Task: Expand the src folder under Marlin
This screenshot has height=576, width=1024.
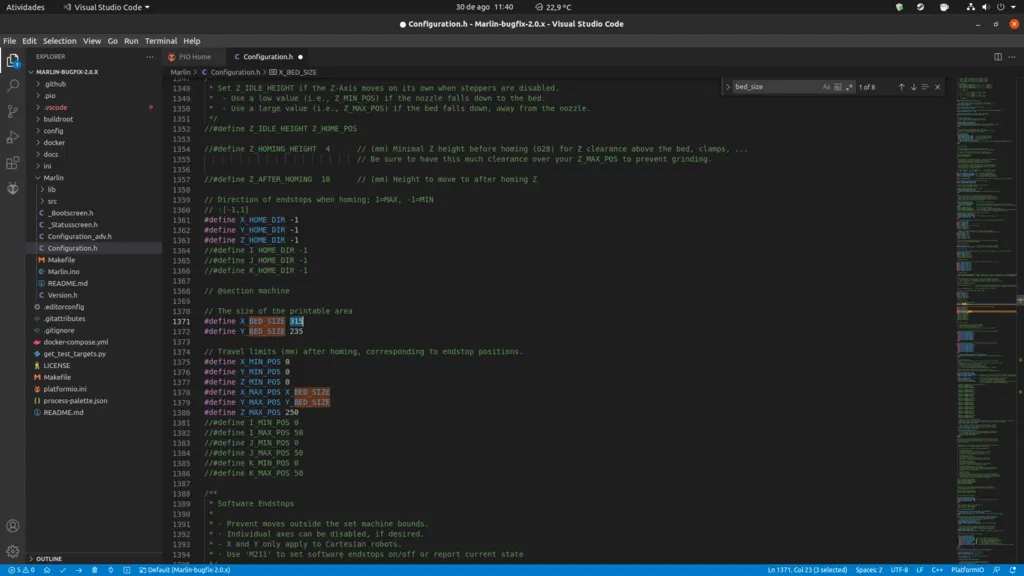Action: point(52,201)
